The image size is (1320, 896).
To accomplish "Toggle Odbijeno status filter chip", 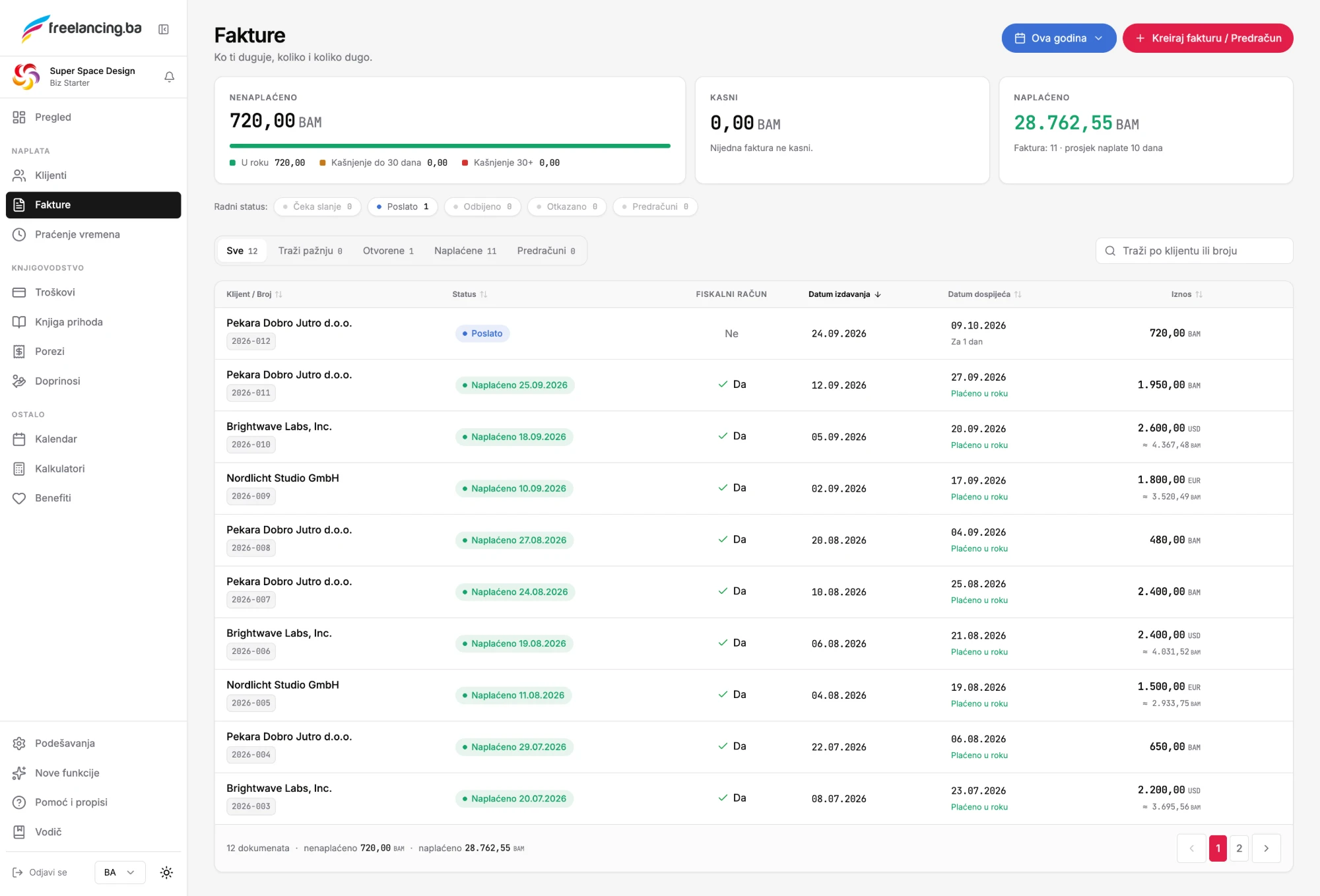I will (x=482, y=207).
